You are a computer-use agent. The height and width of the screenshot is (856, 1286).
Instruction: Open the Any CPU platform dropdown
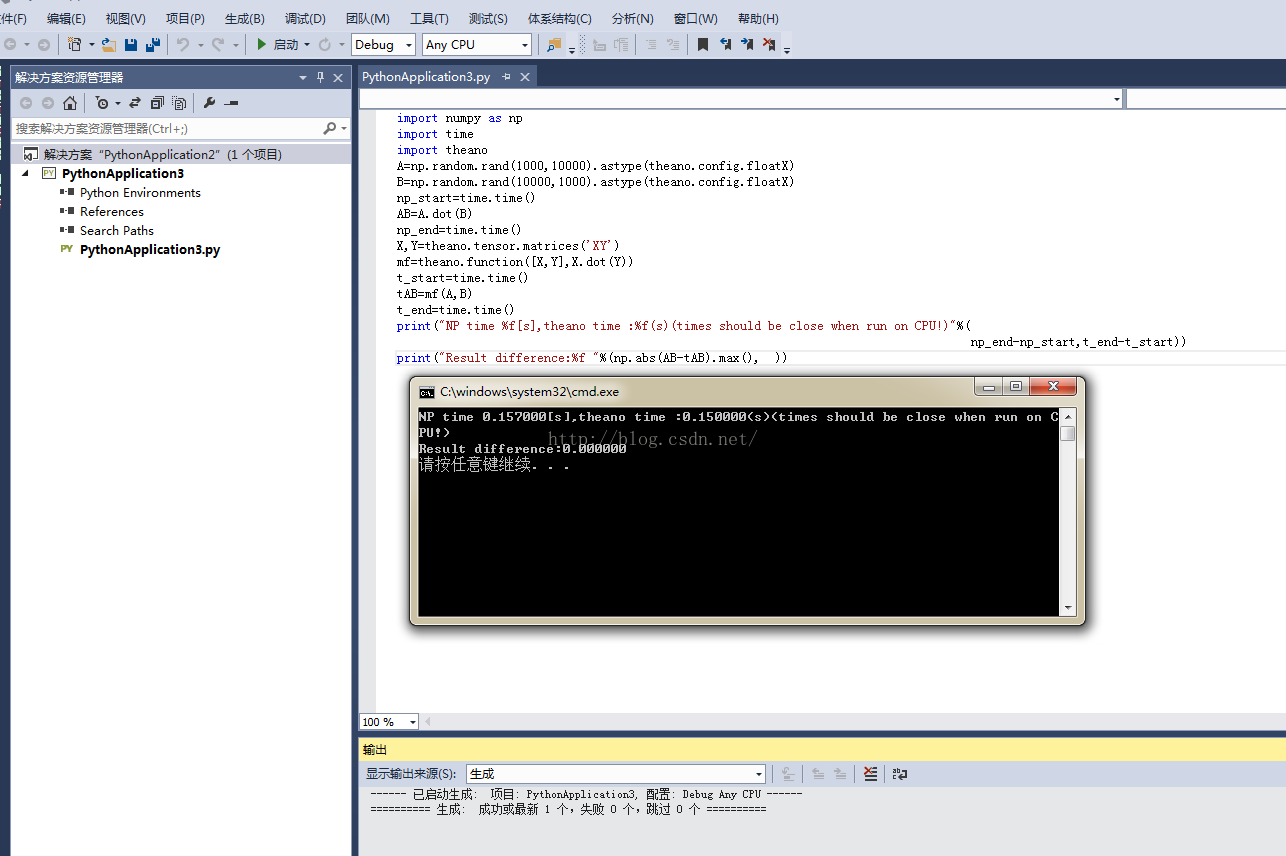(x=477, y=44)
